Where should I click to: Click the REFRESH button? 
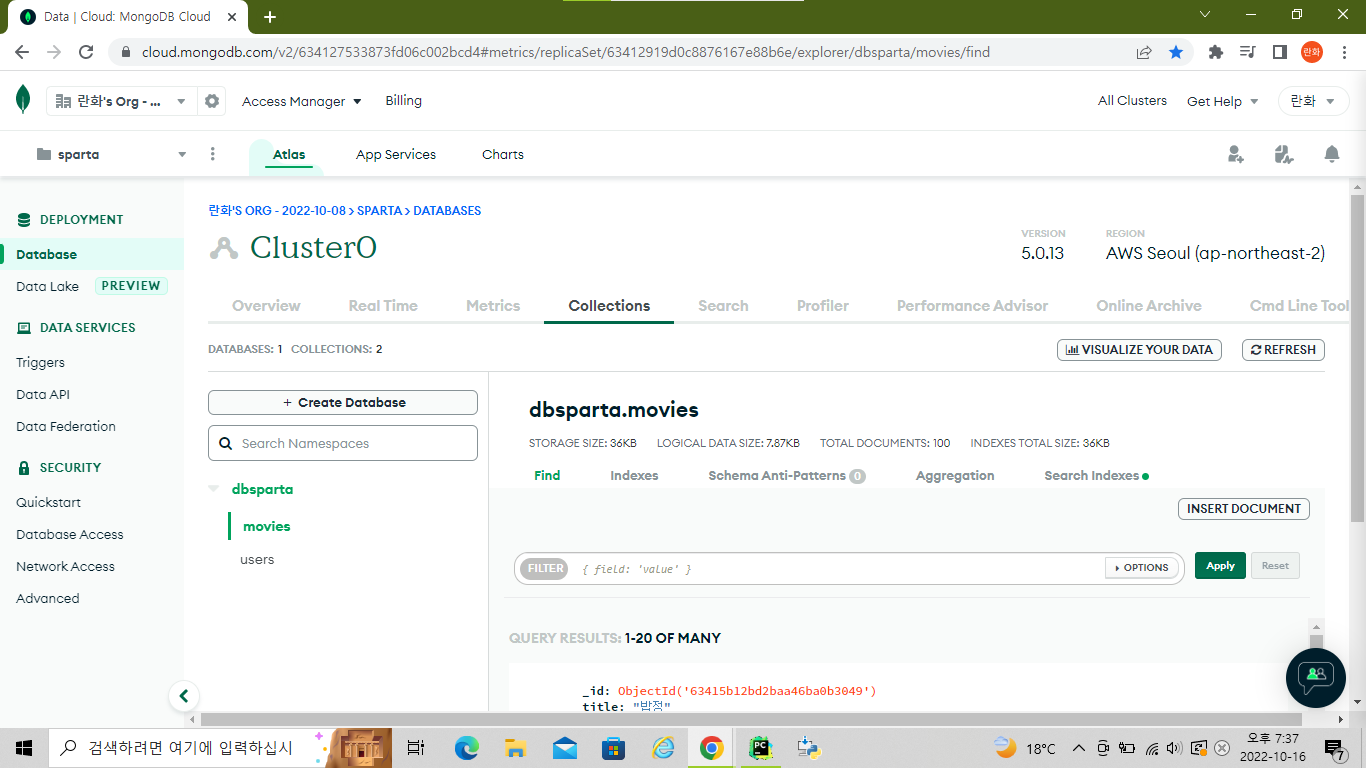[1283, 350]
